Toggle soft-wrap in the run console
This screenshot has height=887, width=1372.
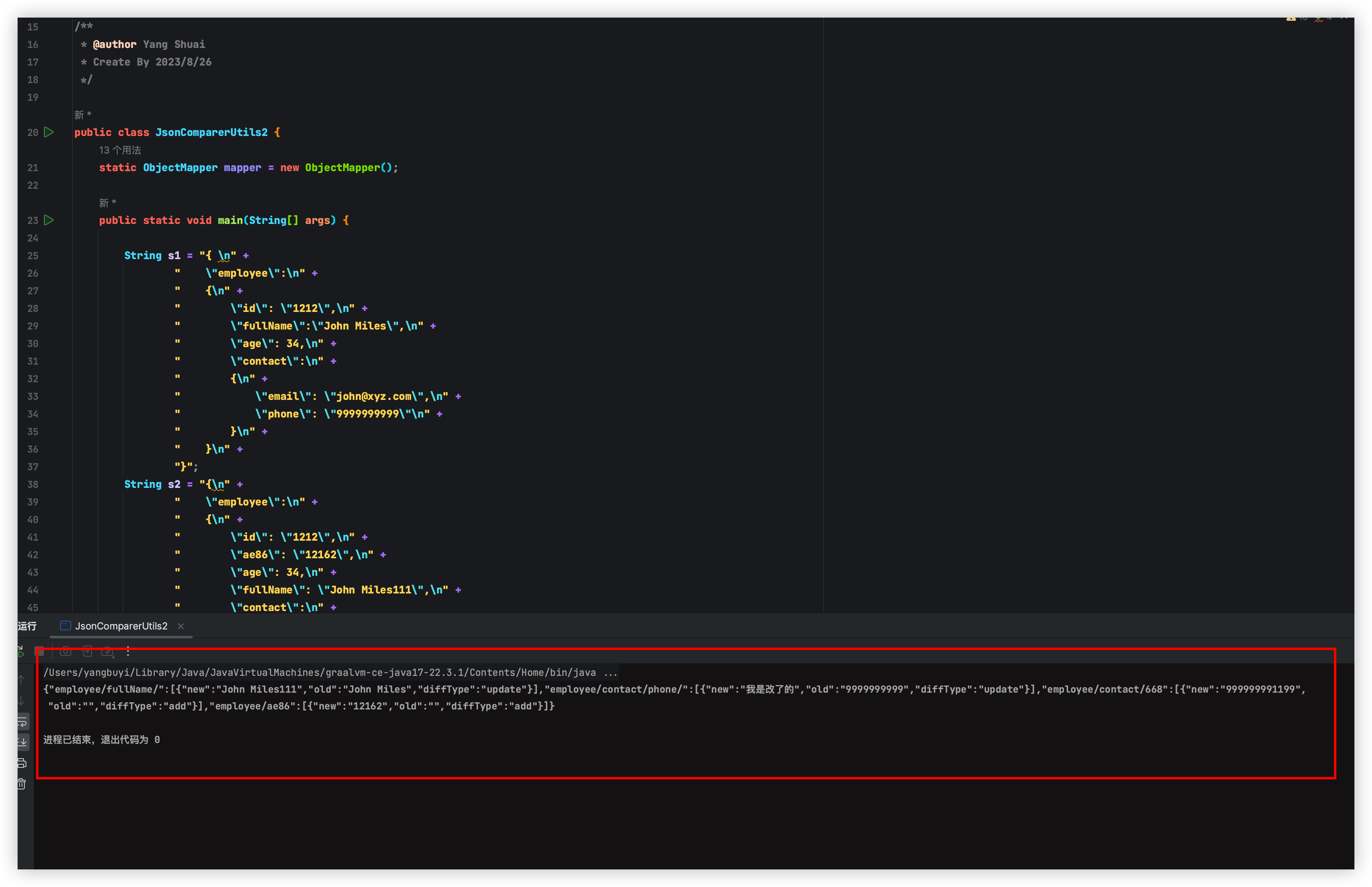(22, 722)
